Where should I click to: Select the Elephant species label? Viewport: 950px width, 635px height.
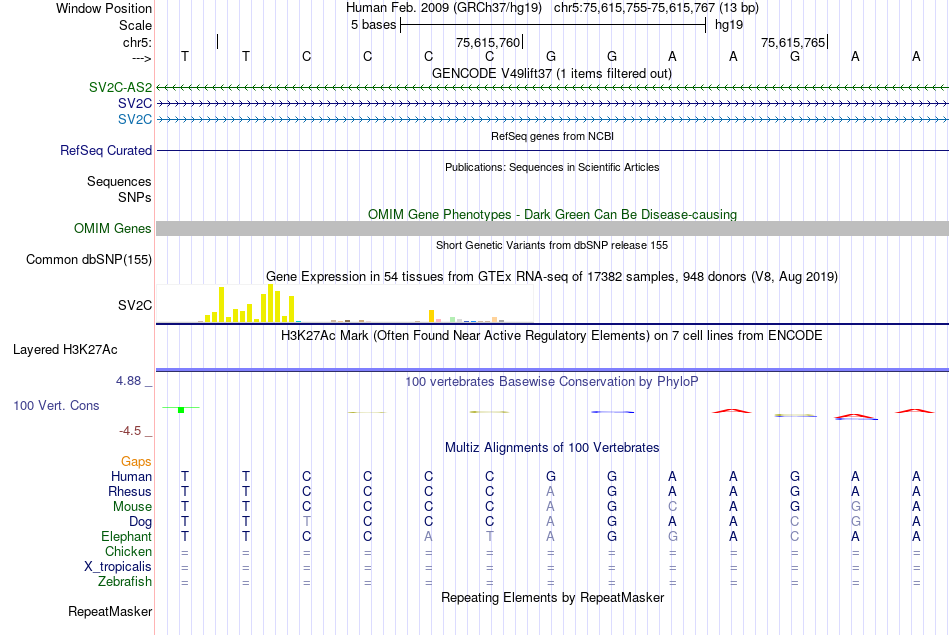pos(126,536)
